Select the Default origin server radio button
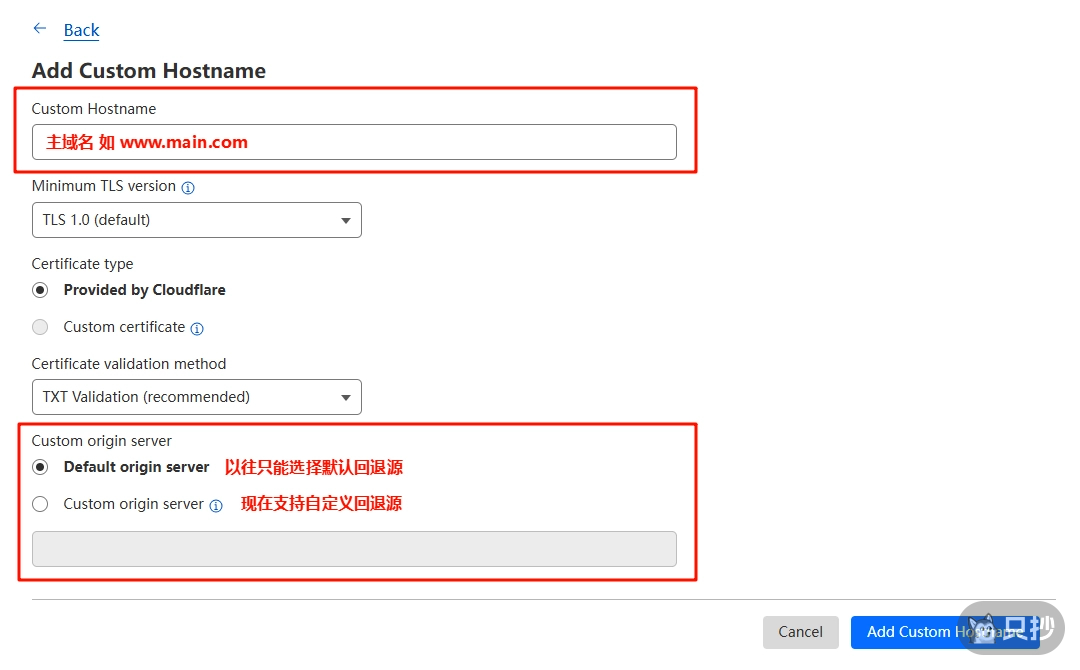Image resolution: width=1080 pixels, height=670 pixels. coord(40,467)
